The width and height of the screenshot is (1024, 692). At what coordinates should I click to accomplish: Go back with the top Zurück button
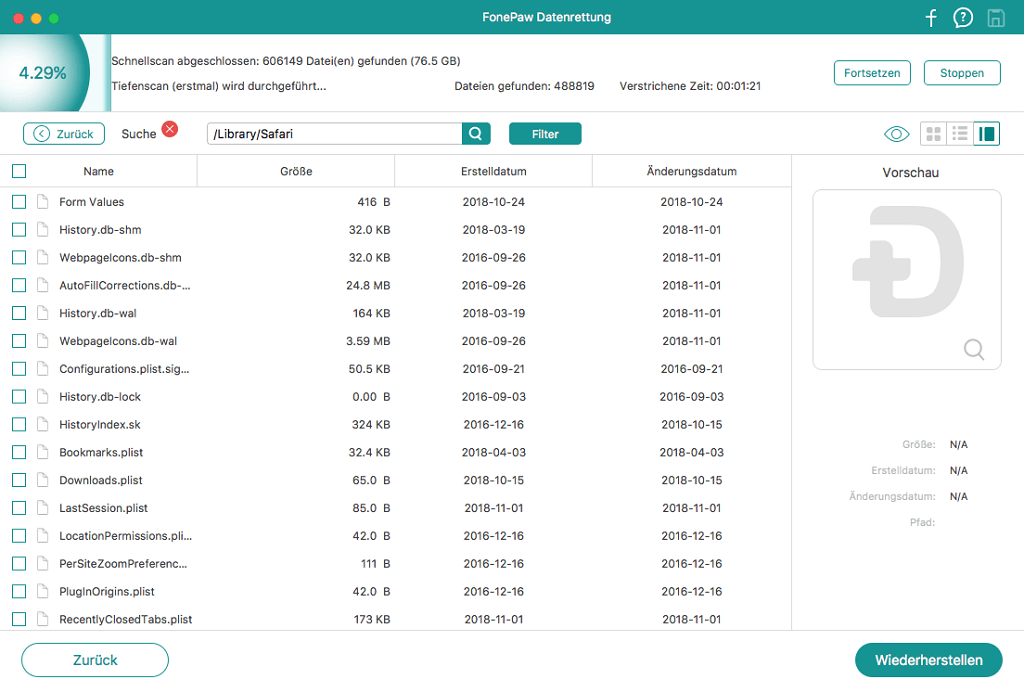(64, 134)
